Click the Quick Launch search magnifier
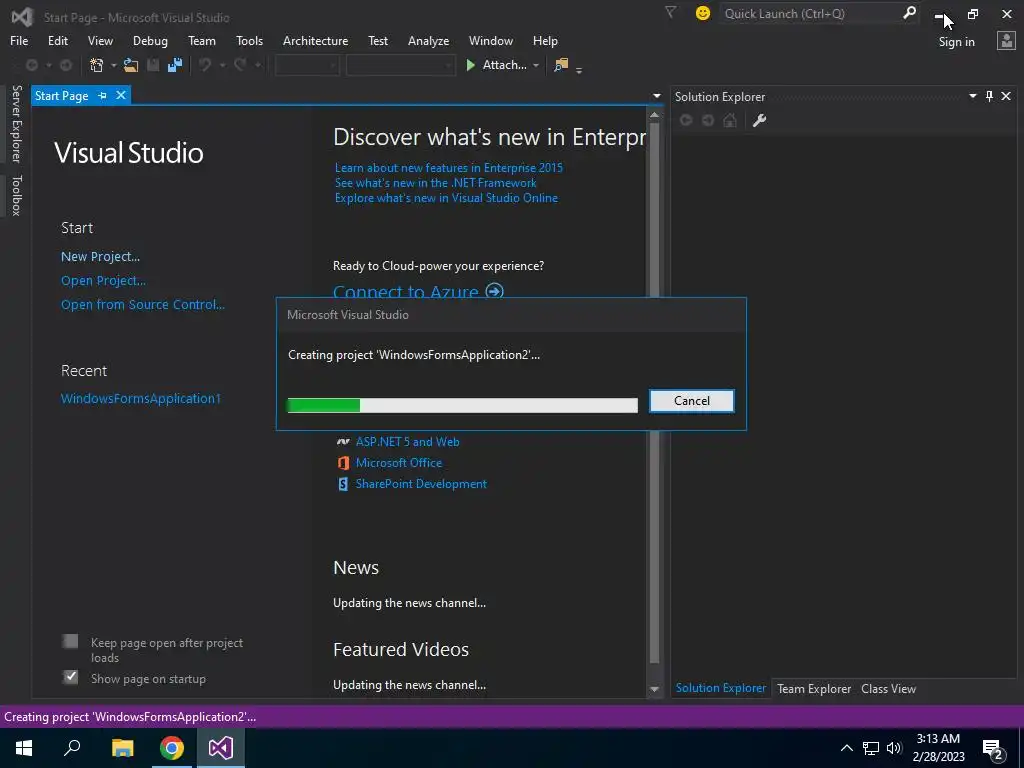This screenshot has width=1024, height=768. point(908,13)
